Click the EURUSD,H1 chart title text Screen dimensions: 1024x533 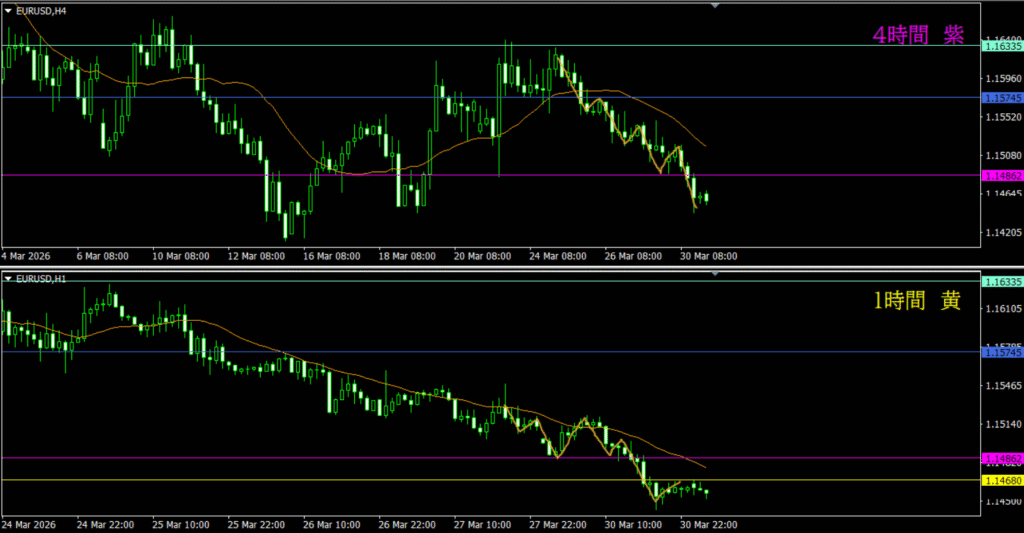coord(41,277)
